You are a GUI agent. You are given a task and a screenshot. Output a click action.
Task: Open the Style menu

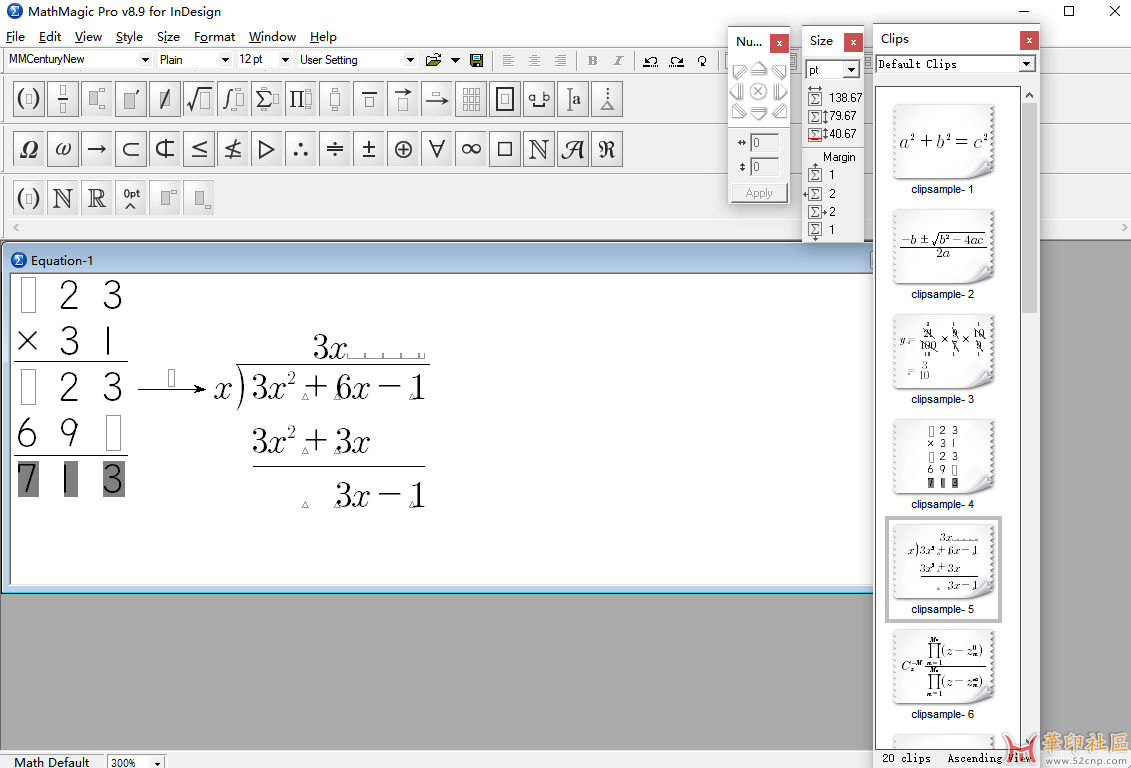129,37
